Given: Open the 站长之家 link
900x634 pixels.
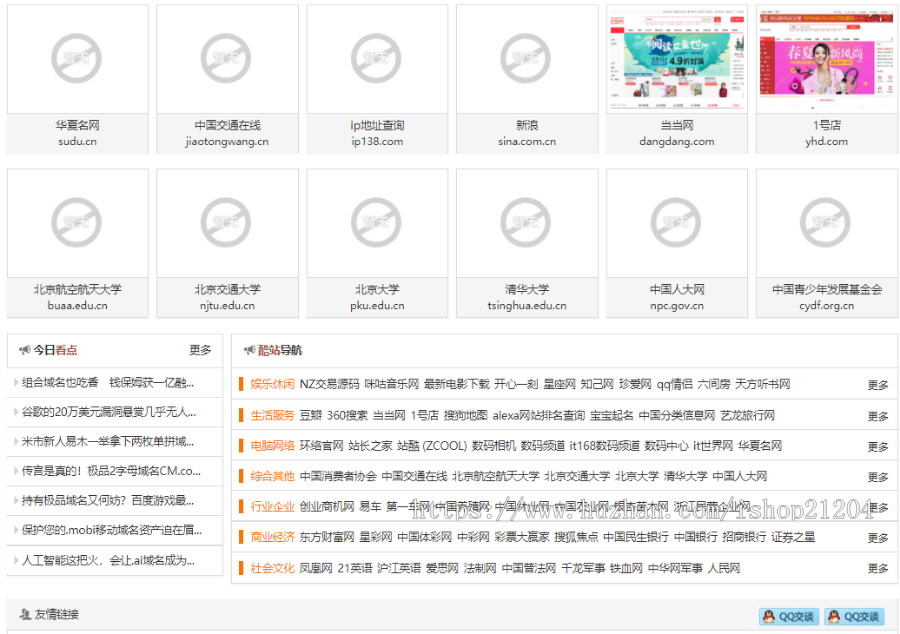Looking at the screenshot, I should coord(370,445).
